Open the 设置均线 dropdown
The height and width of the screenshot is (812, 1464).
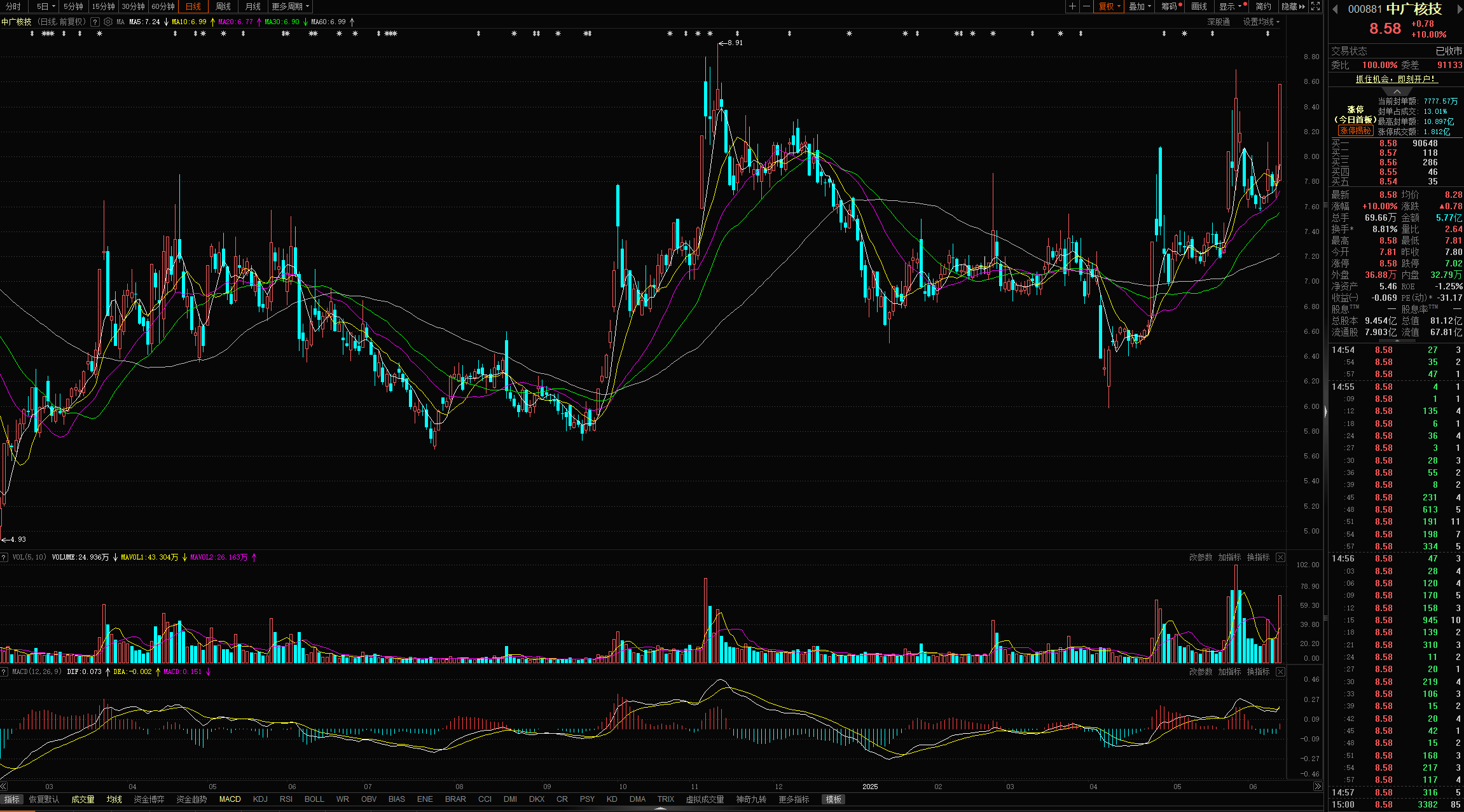[1261, 22]
